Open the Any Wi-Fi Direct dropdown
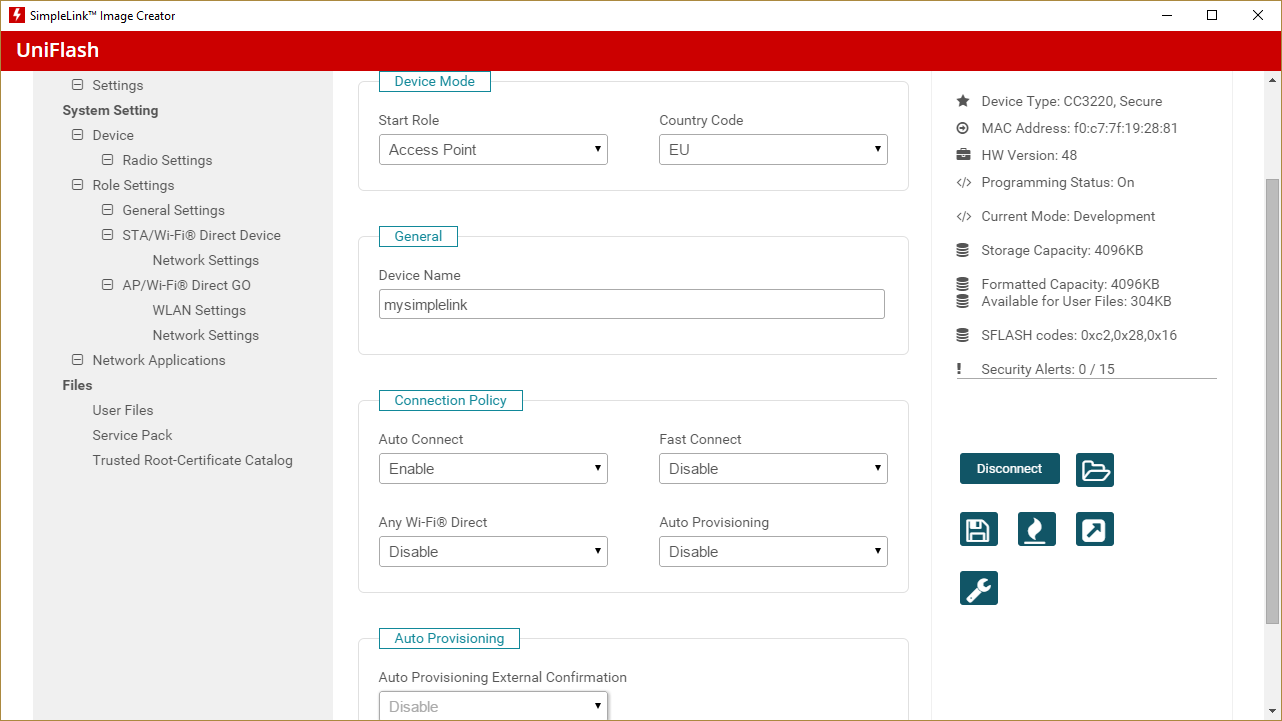The image size is (1282, 721). pyautogui.click(x=493, y=552)
